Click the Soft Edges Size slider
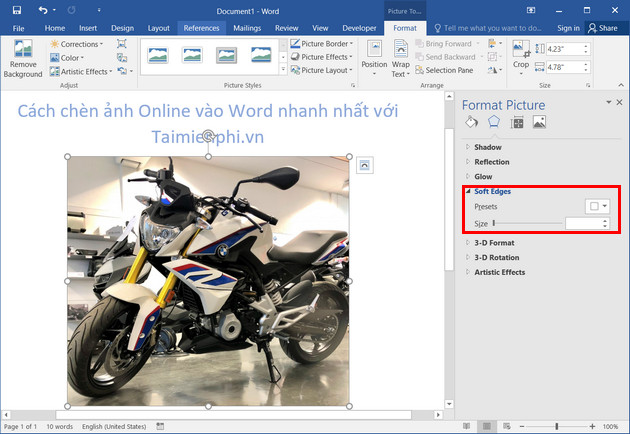Viewport: 630px width, 434px height. point(527,223)
